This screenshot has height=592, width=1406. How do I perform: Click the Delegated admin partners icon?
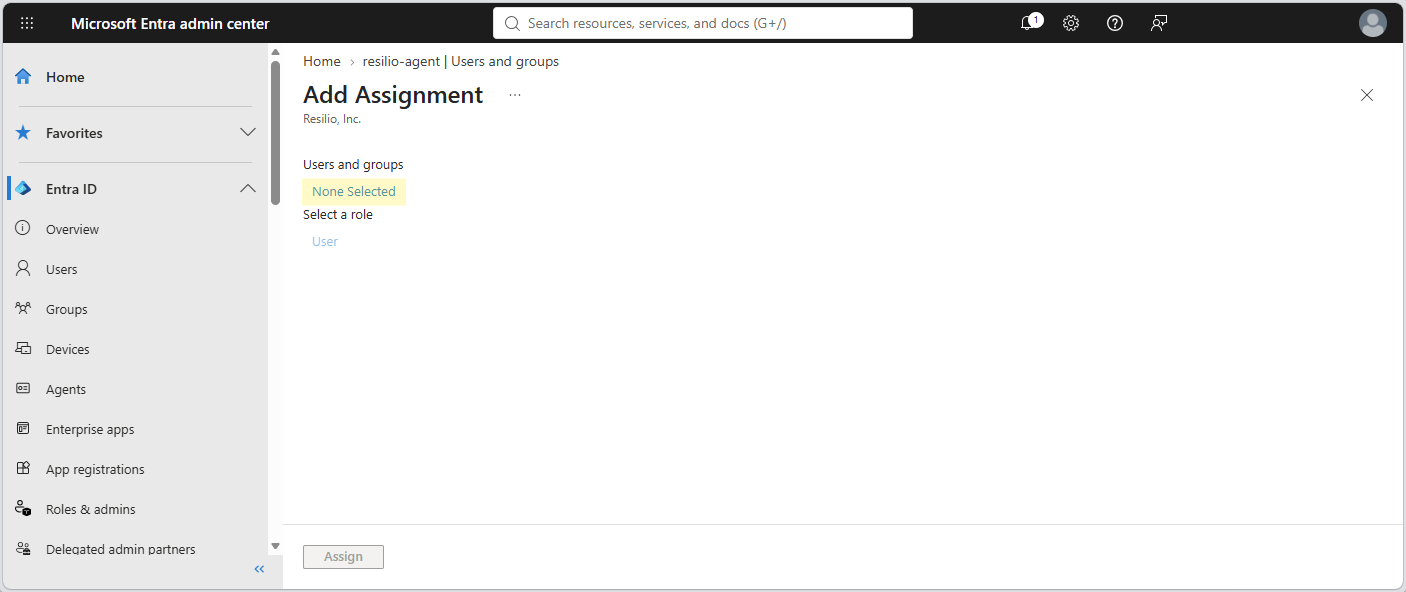click(23, 549)
